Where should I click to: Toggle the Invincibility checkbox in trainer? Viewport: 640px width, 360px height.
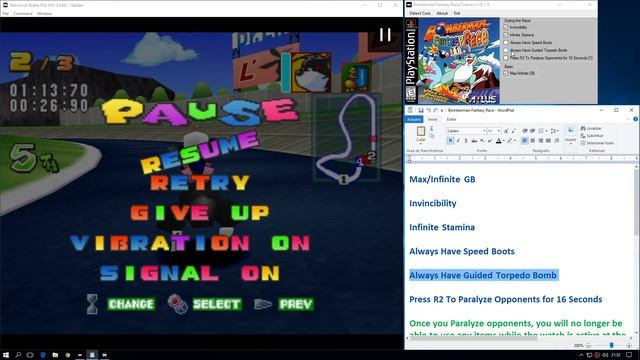[506, 27]
